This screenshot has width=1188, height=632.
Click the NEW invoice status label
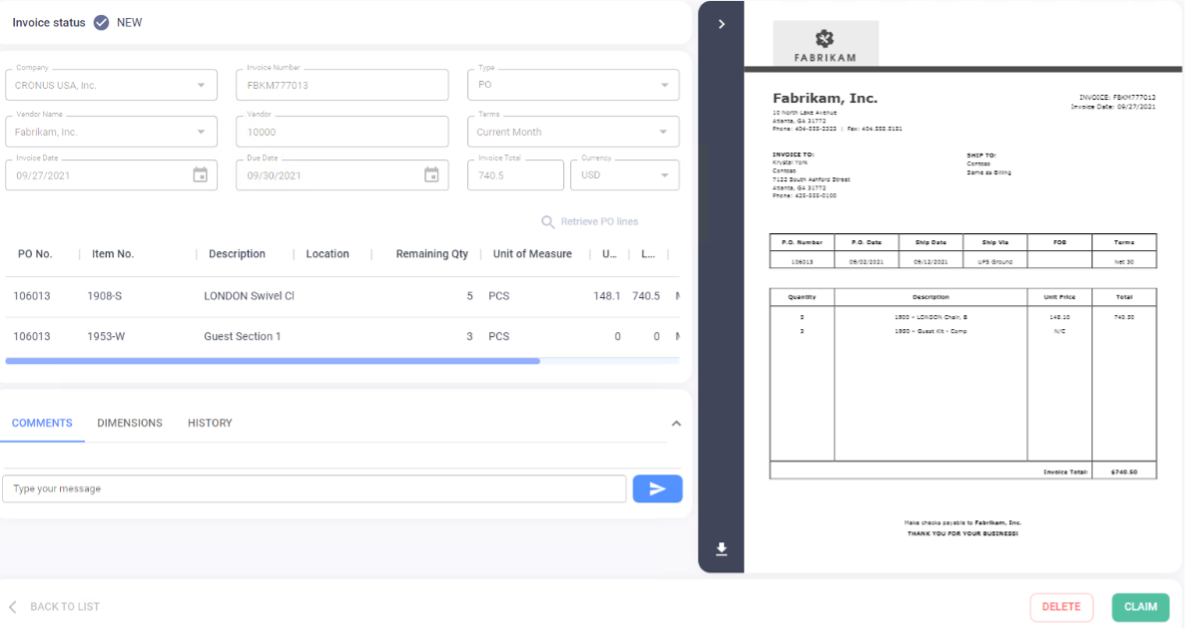(130, 23)
